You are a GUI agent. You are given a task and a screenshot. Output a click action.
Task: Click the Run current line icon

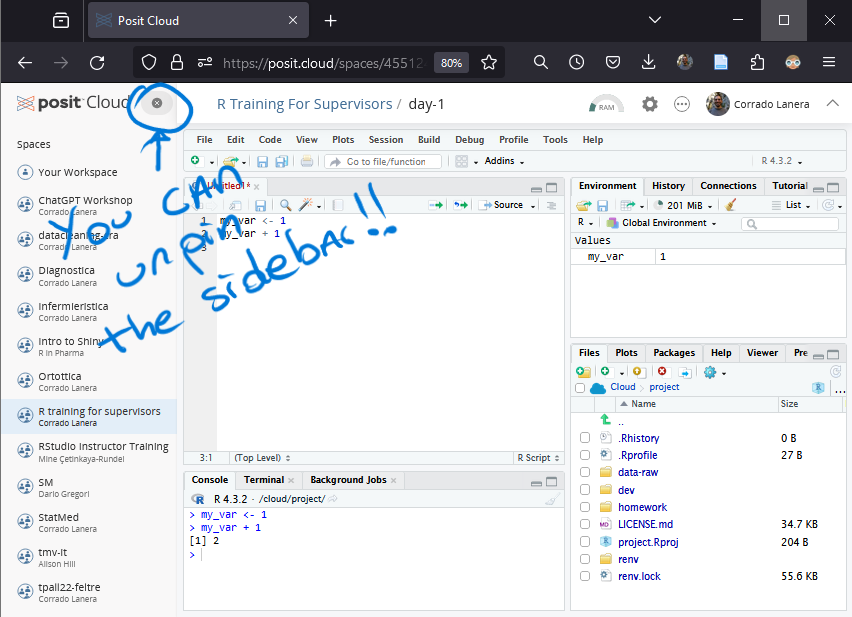436,205
